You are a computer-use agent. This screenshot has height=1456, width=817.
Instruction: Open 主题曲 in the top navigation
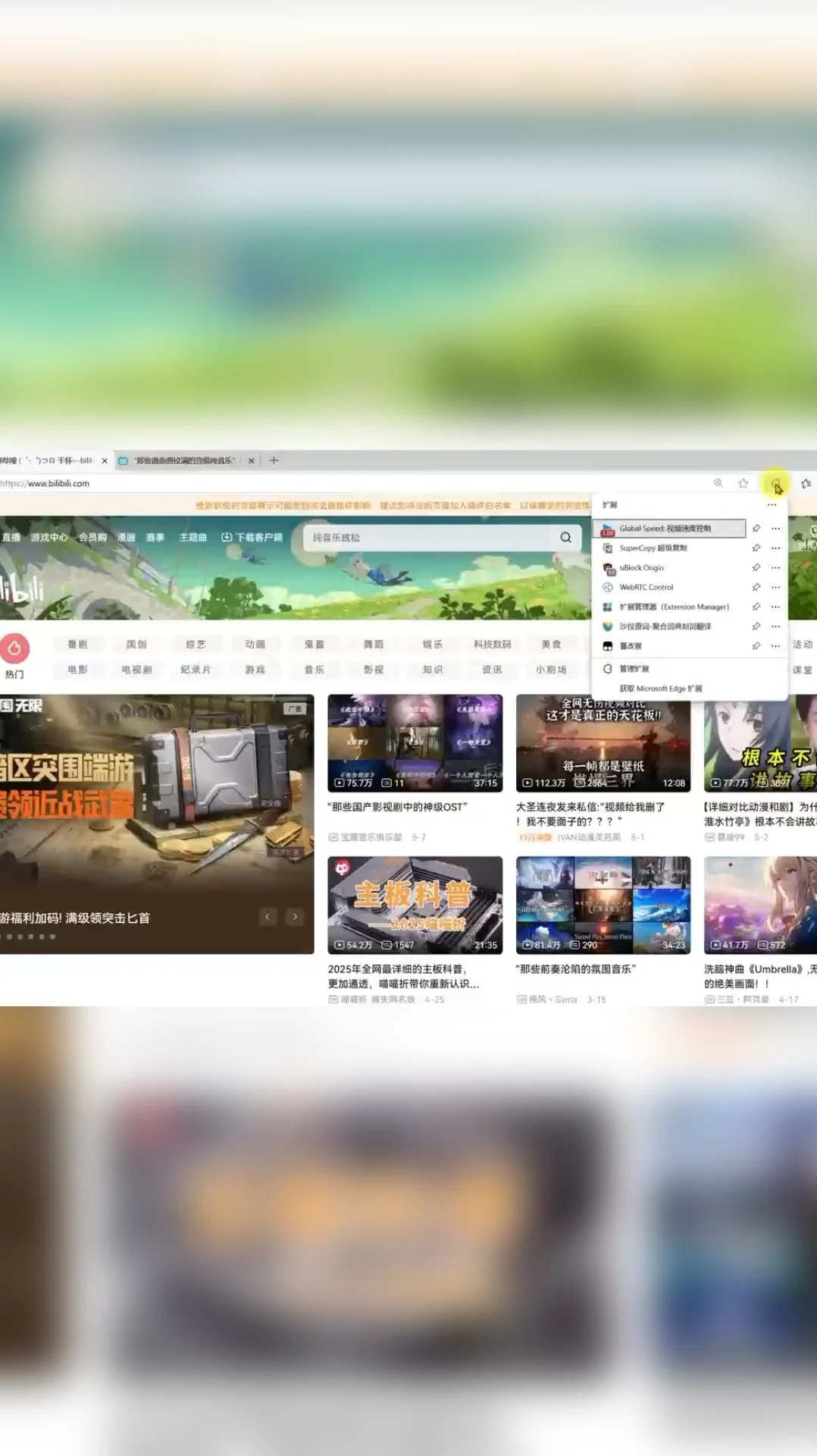(x=193, y=537)
